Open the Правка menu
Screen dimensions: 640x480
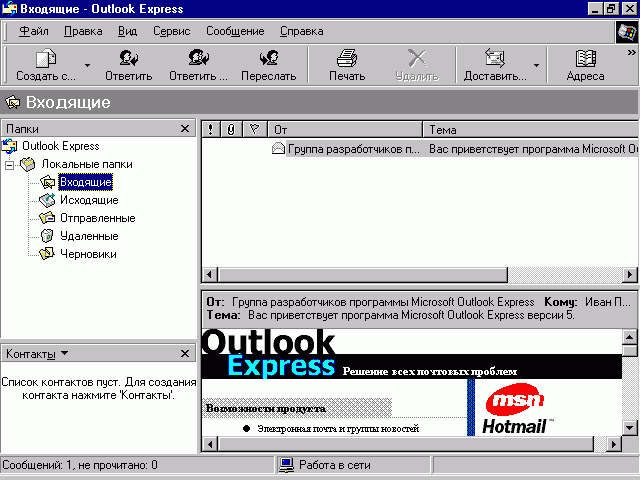click(x=83, y=31)
